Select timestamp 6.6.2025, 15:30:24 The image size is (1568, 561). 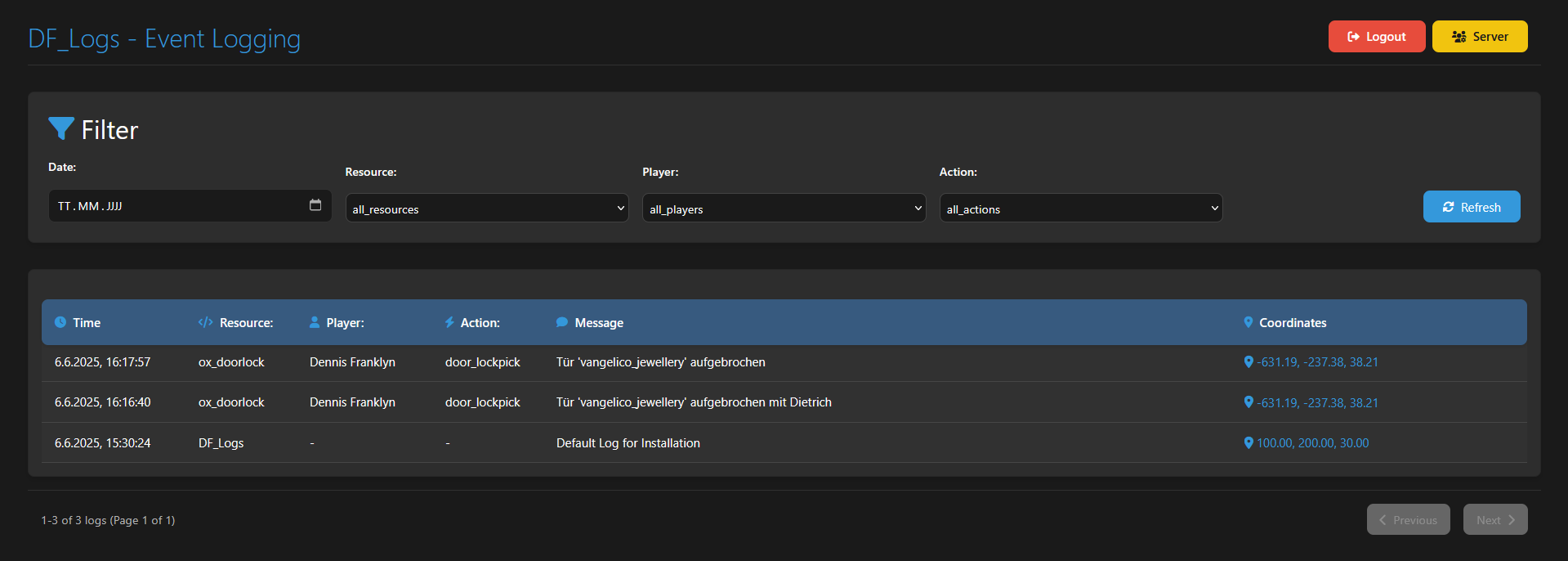pos(103,443)
